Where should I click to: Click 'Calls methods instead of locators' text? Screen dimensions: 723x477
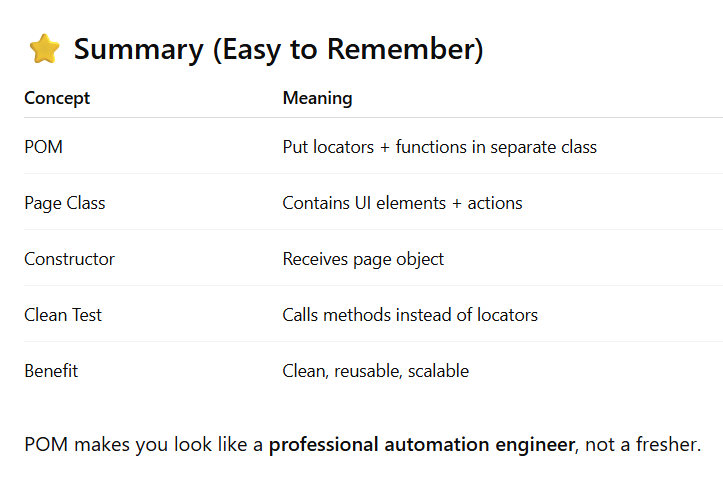tap(410, 315)
